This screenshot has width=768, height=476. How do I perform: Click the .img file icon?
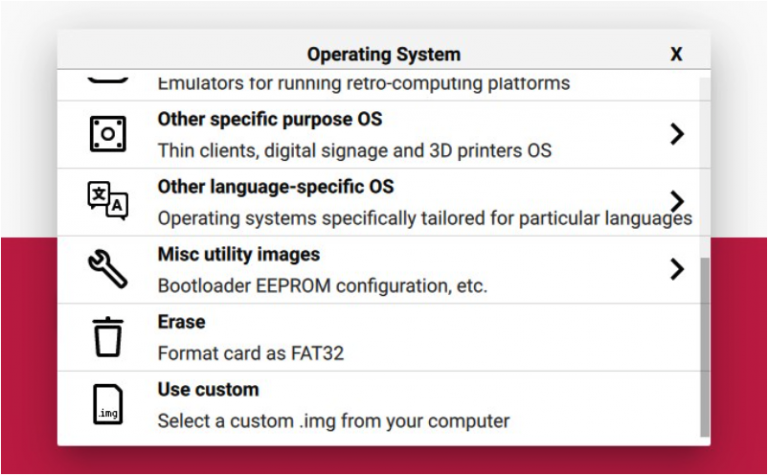[x=107, y=405]
